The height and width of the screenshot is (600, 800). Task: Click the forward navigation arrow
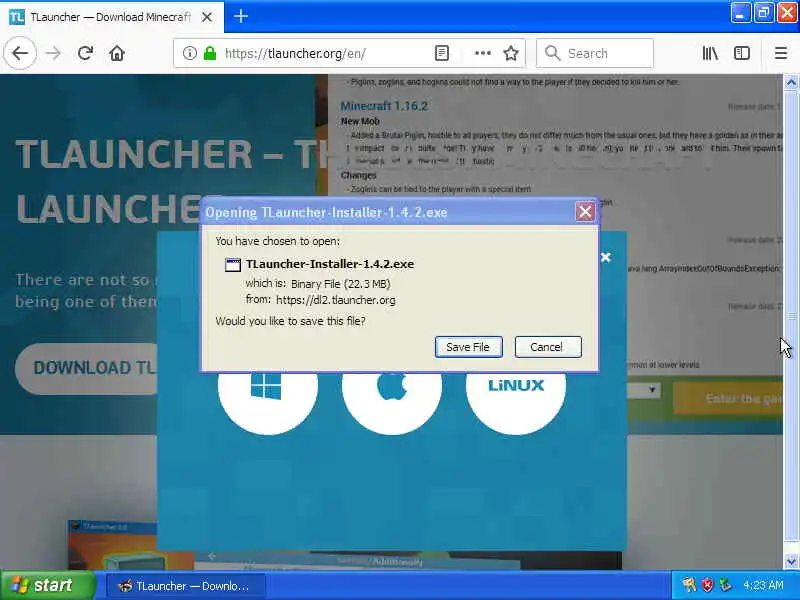53,53
